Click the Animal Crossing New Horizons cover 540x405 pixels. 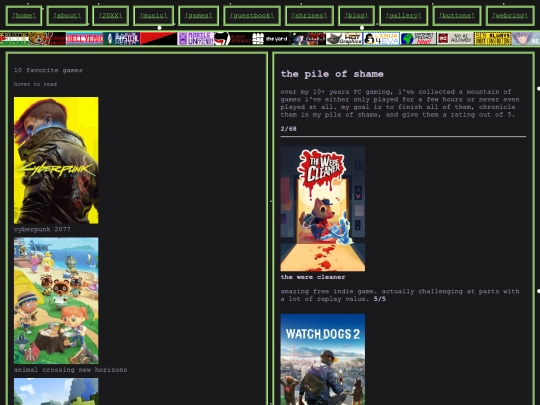click(x=56, y=301)
